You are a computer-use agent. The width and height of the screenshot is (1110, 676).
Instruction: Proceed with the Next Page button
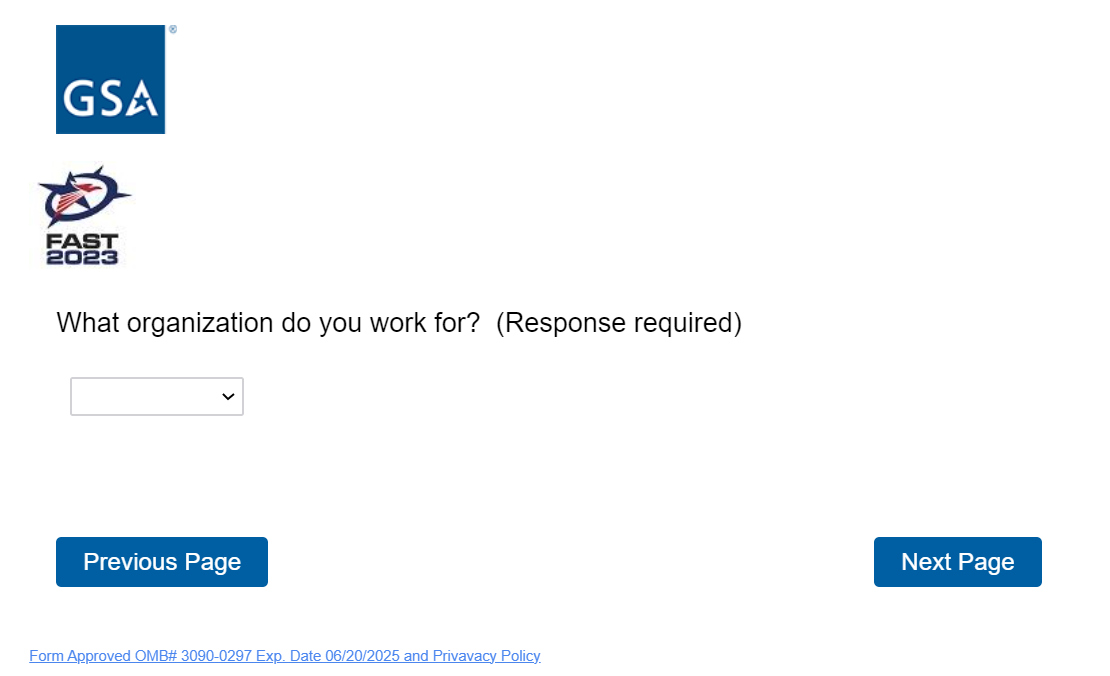pos(957,562)
